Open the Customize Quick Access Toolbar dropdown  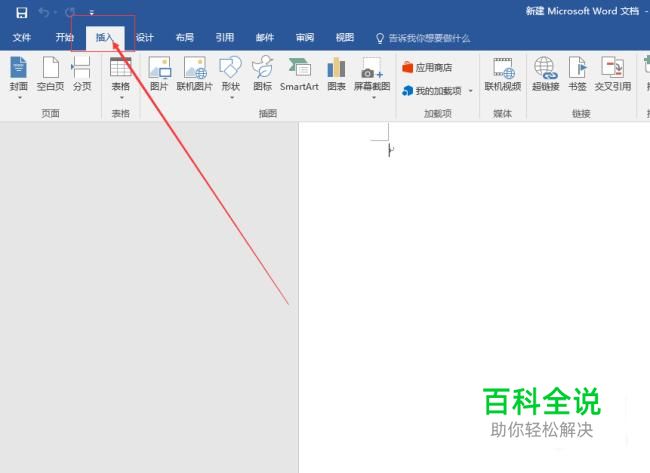tap(92, 13)
